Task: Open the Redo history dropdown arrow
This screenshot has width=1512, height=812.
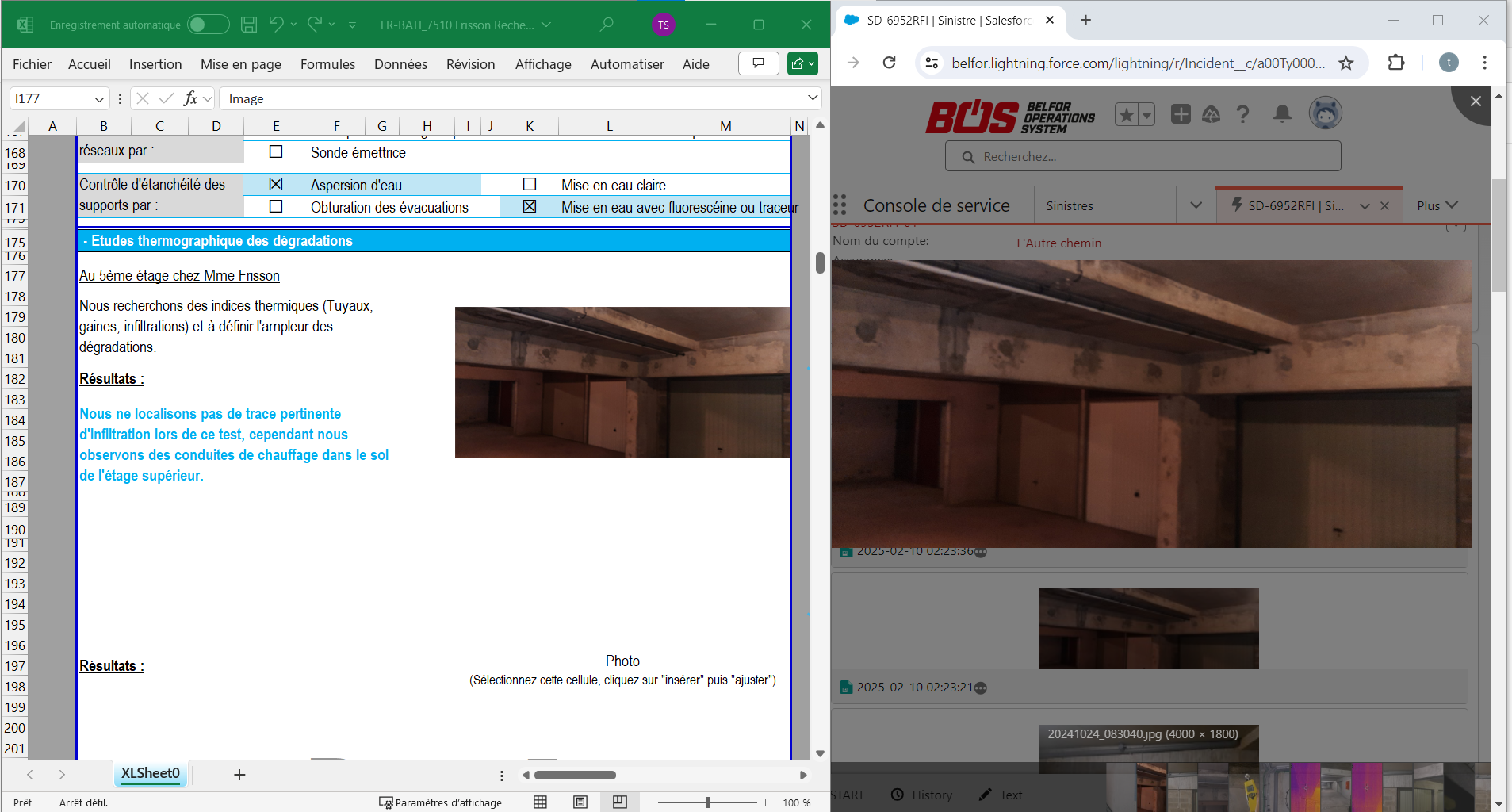Action: point(331,25)
